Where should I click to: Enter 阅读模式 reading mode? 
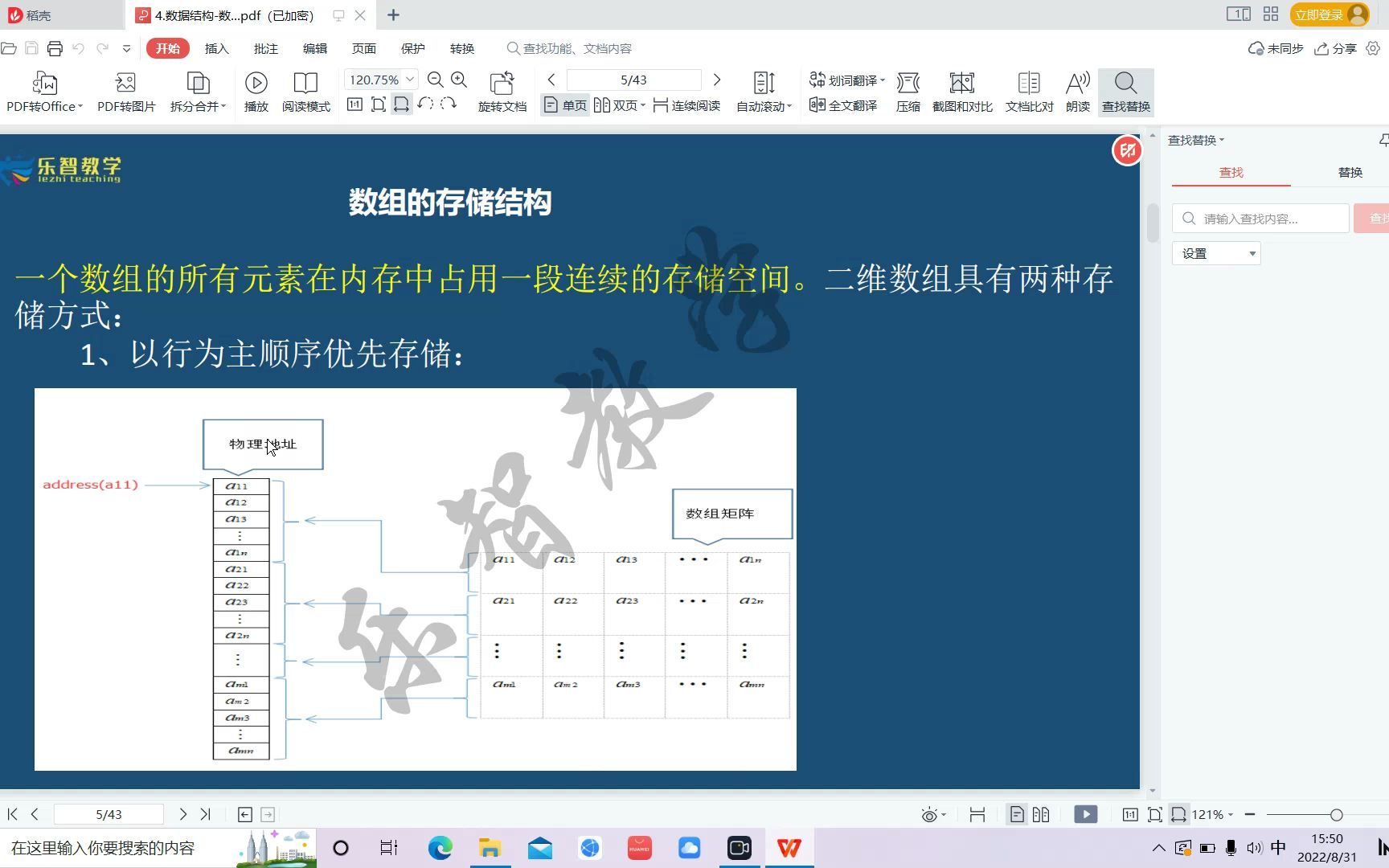tap(305, 90)
